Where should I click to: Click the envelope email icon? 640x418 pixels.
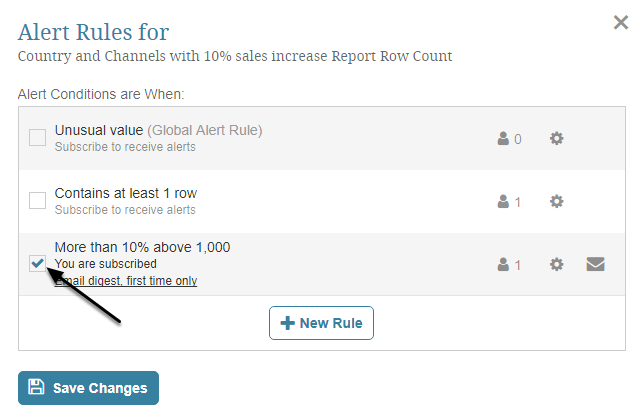595,264
